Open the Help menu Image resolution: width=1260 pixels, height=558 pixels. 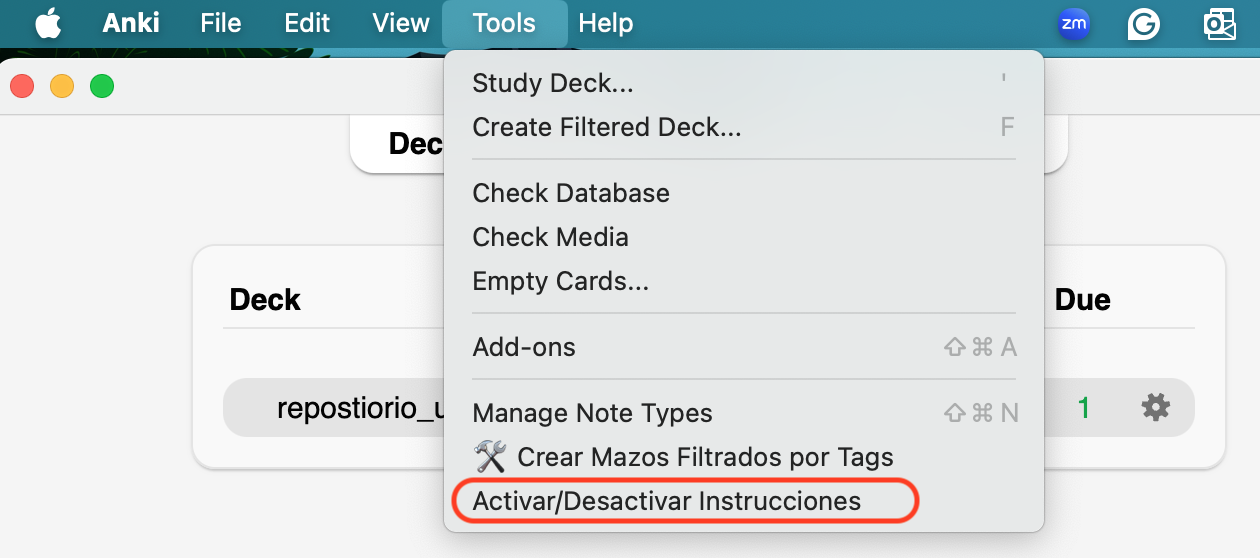coord(605,23)
